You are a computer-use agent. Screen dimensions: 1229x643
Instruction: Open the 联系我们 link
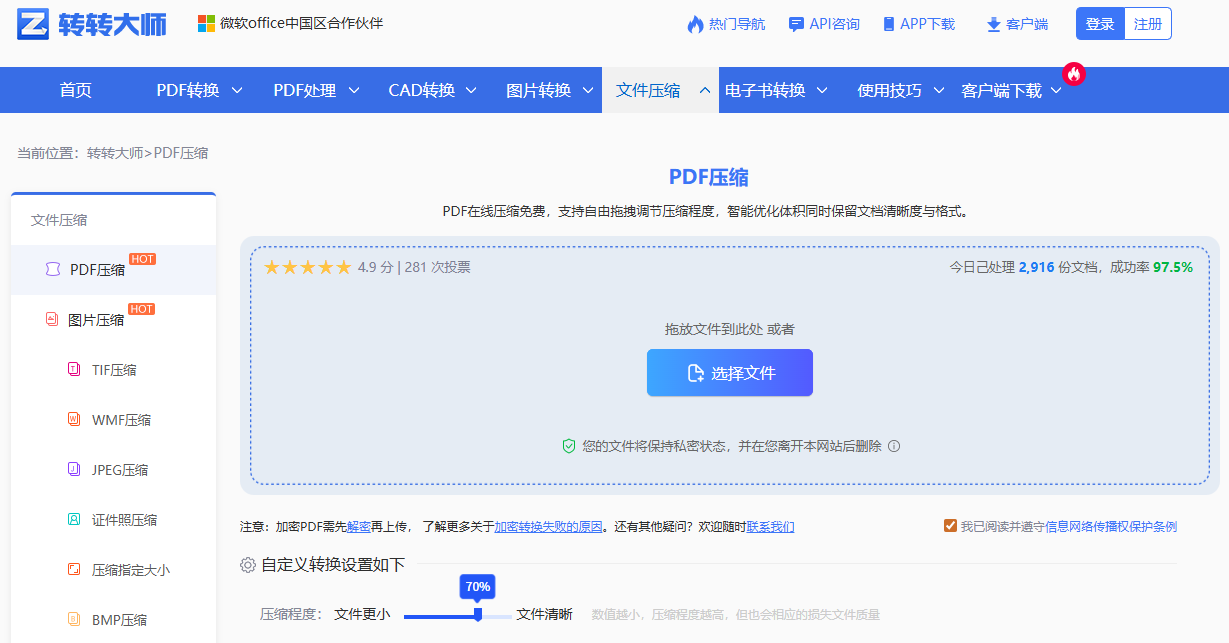tap(770, 525)
